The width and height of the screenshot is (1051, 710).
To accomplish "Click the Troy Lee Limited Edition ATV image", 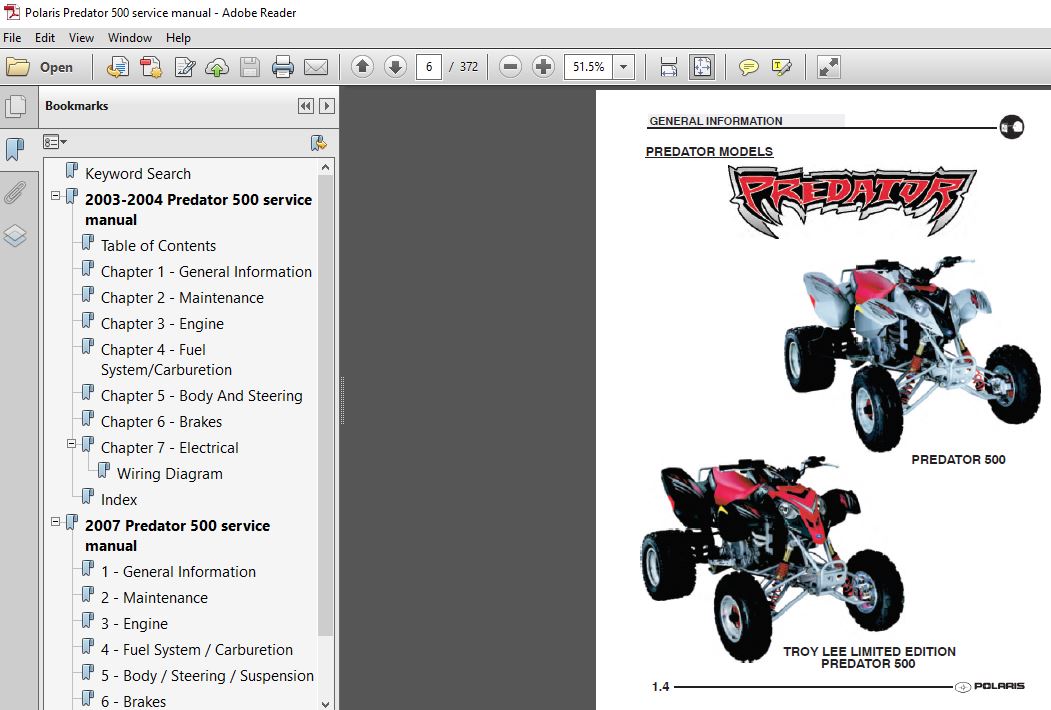I will point(771,558).
